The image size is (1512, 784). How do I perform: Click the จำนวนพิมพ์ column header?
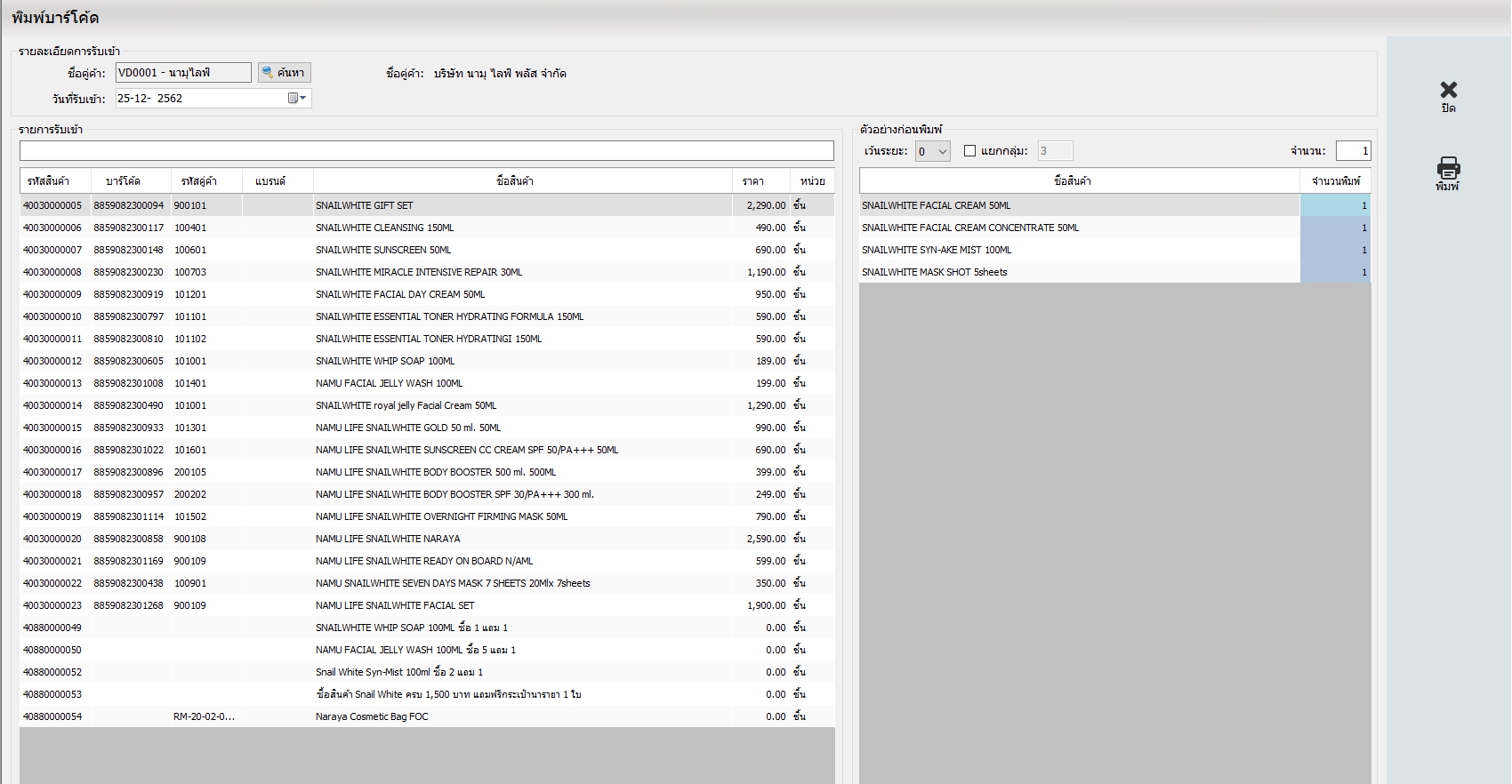[x=1335, y=180]
